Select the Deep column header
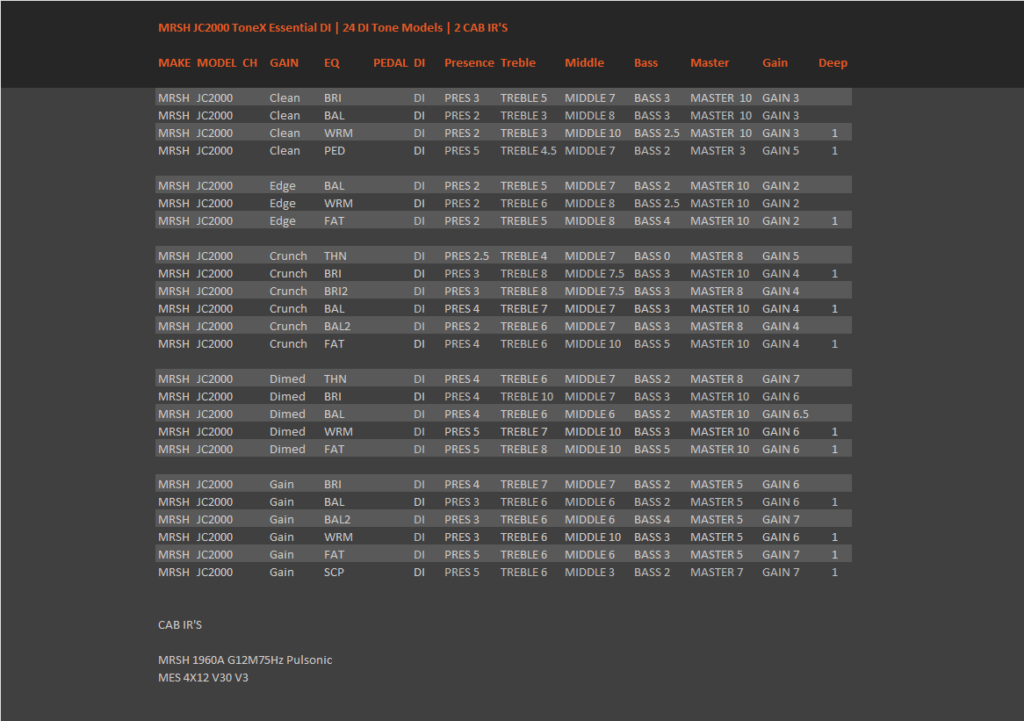Viewport: 1024px width, 721px height. 833,63
